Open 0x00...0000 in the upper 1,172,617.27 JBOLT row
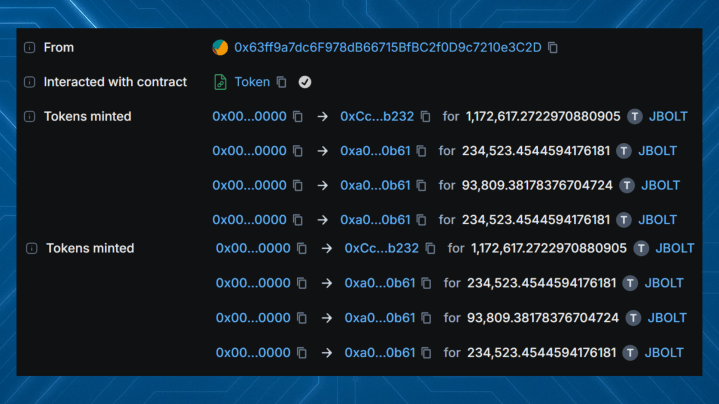 [x=249, y=116]
